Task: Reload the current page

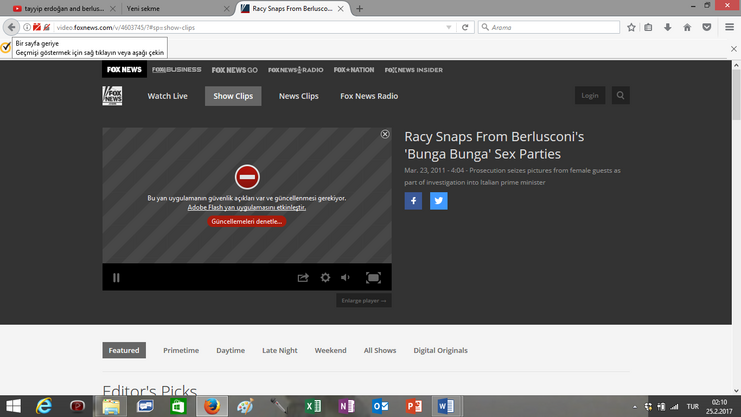Action: click(x=465, y=27)
